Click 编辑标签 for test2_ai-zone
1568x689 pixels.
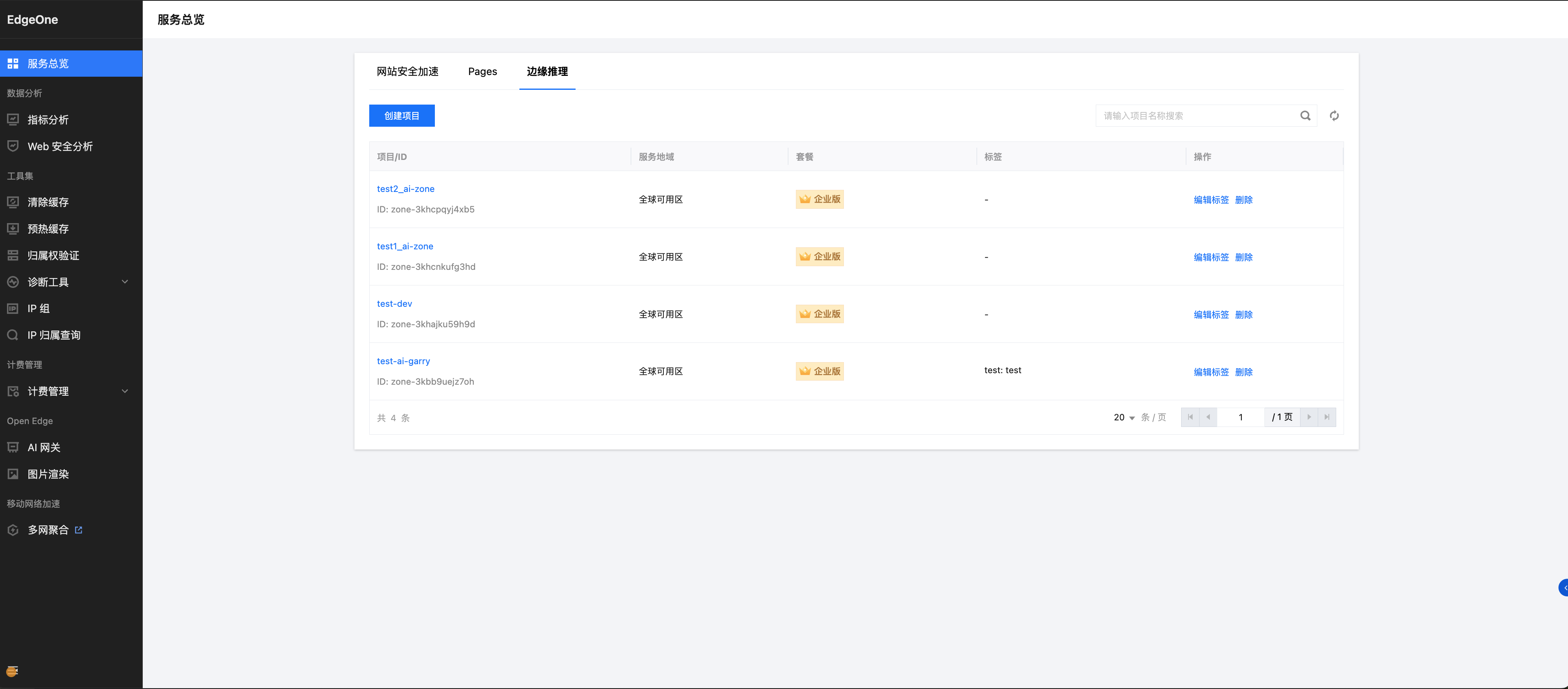pos(1211,200)
